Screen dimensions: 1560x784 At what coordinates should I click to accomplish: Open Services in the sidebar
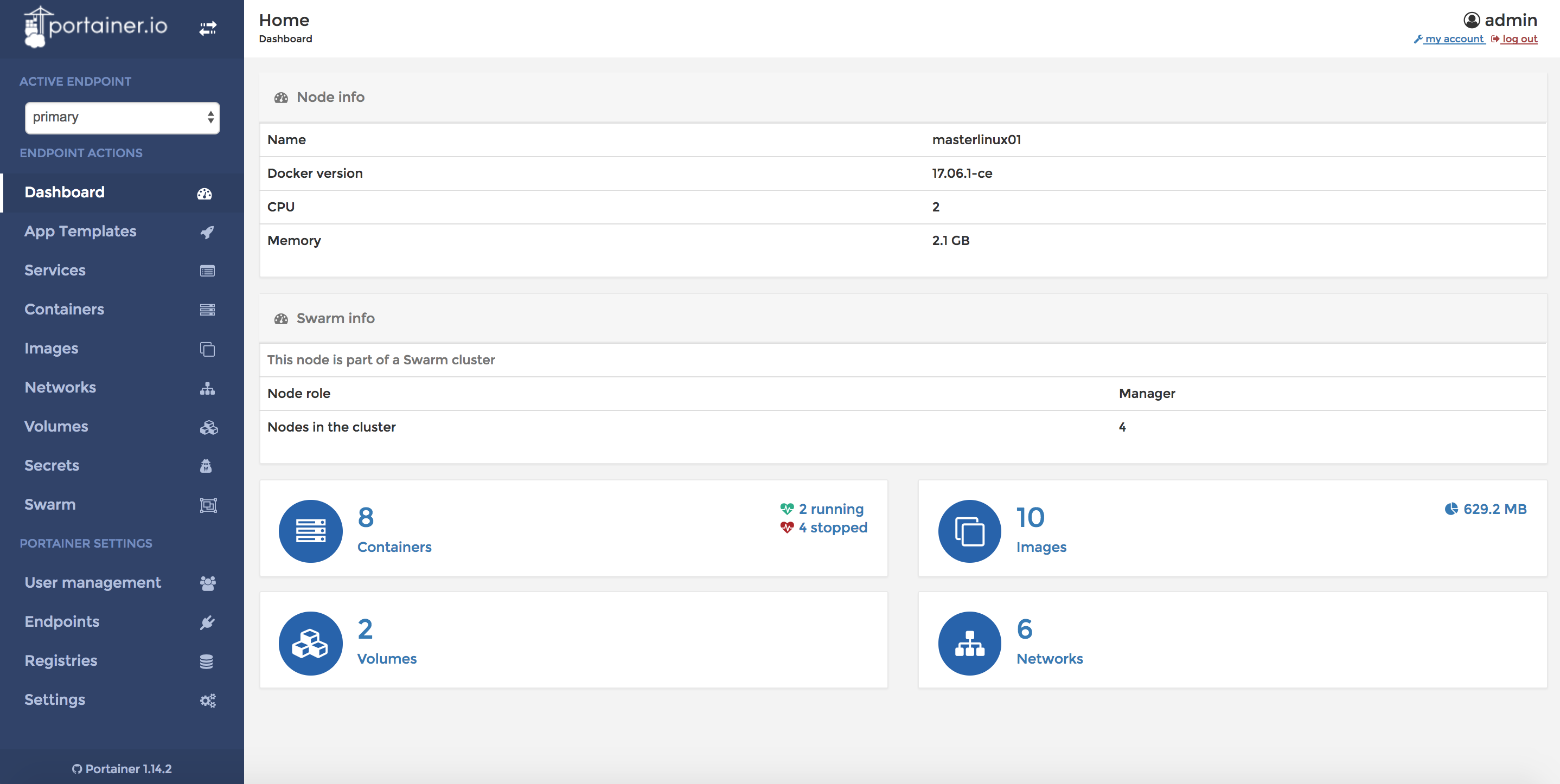pyautogui.click(x=55, y=270)
